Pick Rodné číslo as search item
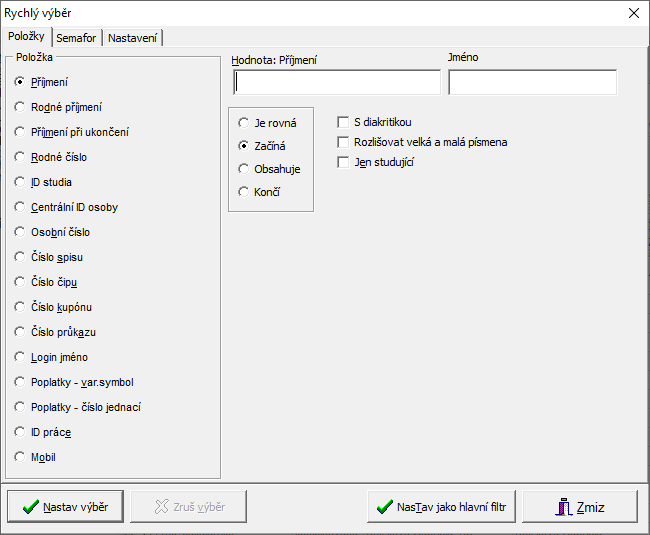This screenshot has height=535, width=650. pos(20,157)
